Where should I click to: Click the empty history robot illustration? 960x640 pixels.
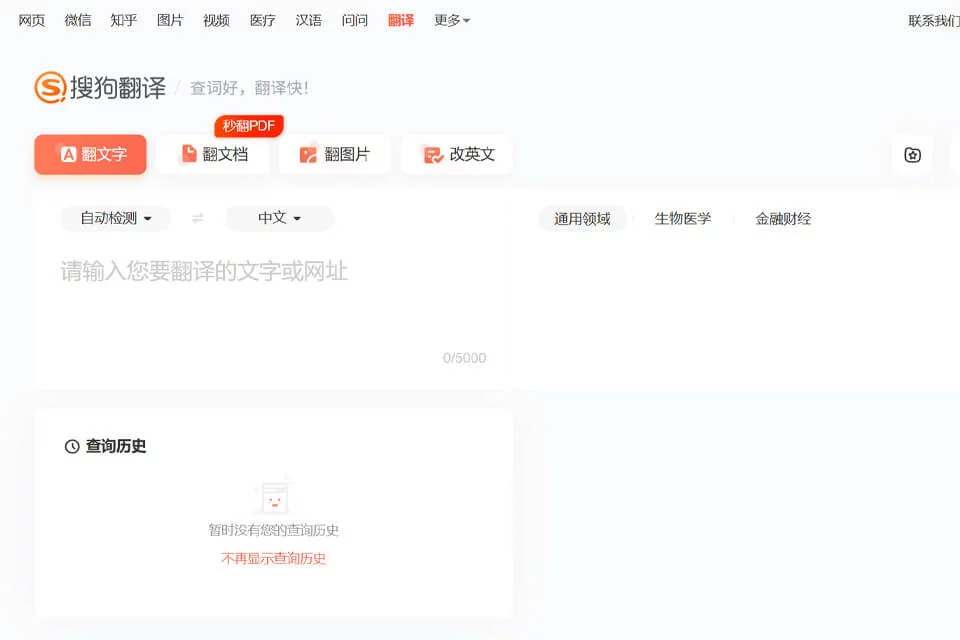coord(274,497)
